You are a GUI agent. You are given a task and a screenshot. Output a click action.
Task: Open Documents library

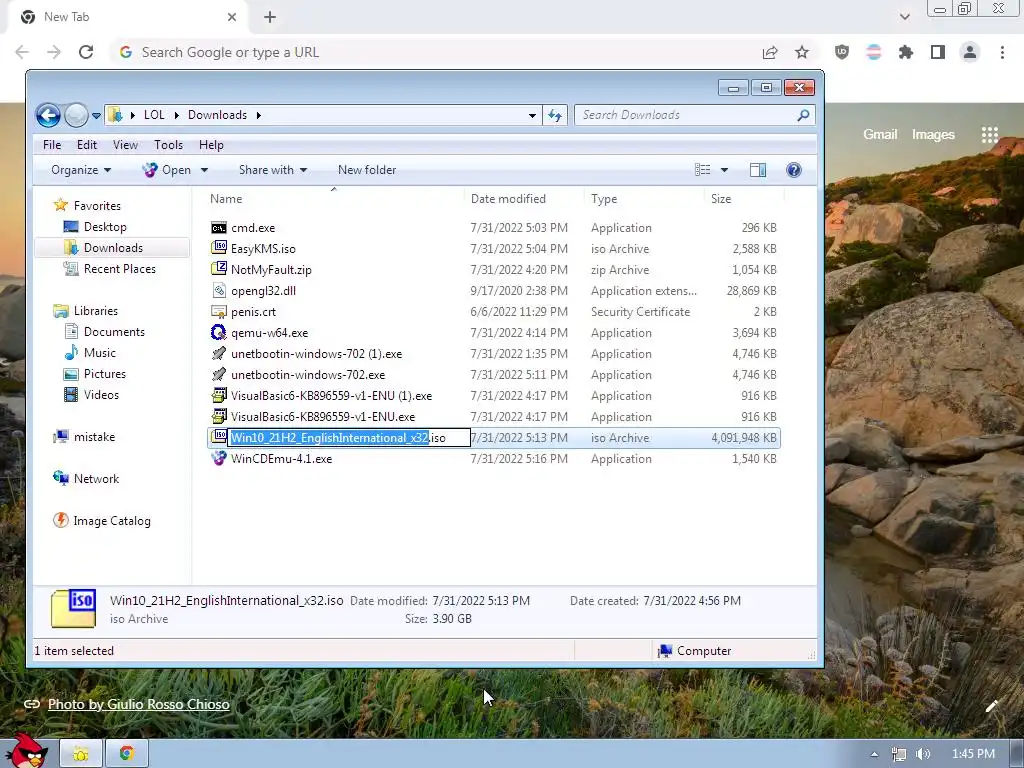(114, 332)
